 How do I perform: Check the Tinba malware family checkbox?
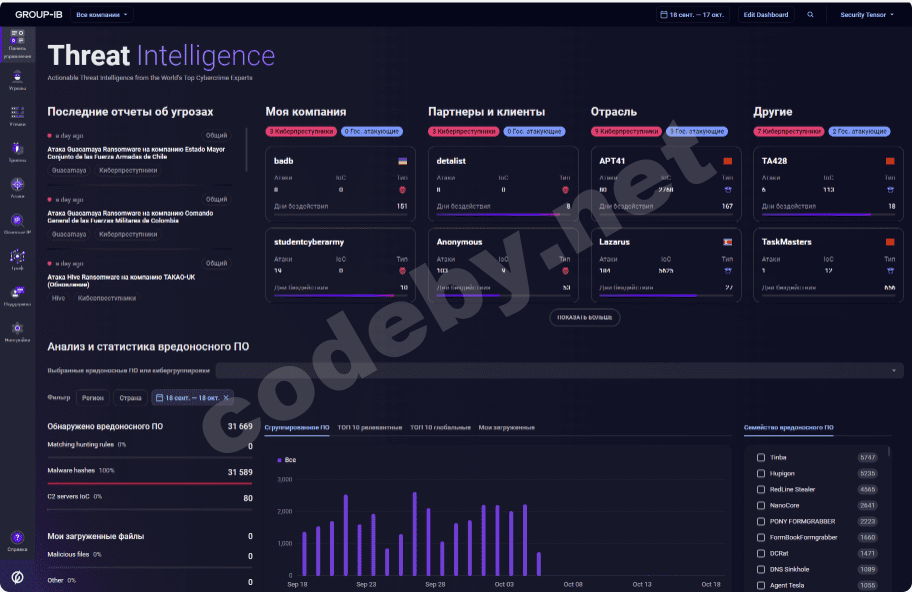(x=761, y=458)
